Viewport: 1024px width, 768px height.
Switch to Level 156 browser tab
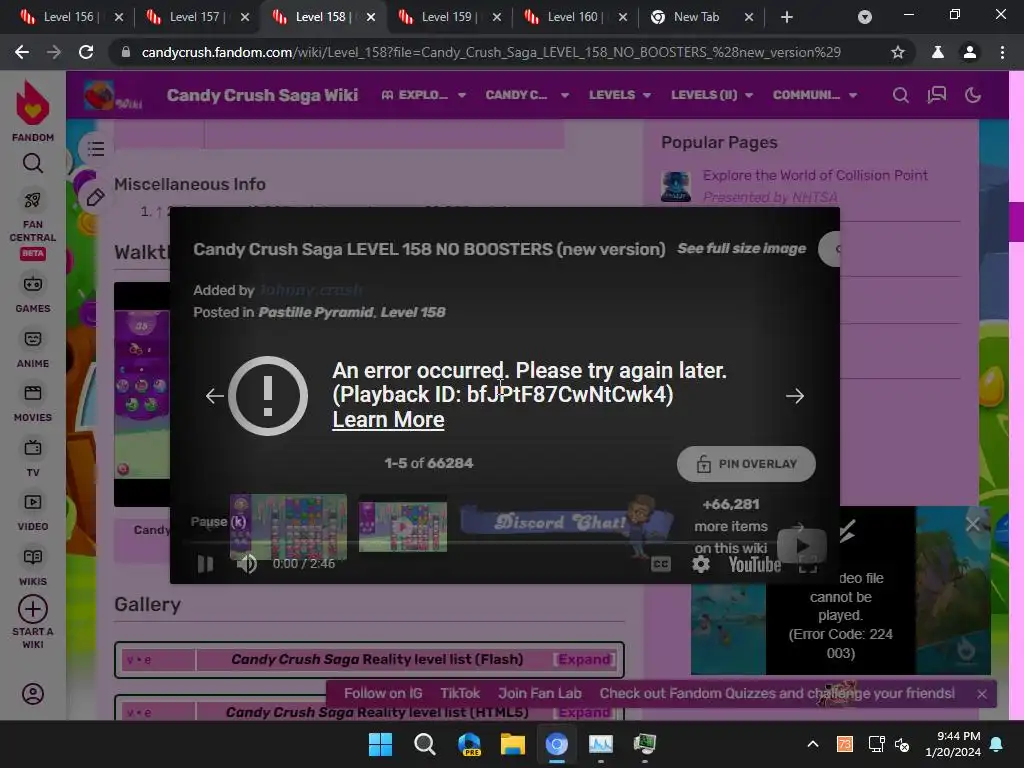pos(68,17)
